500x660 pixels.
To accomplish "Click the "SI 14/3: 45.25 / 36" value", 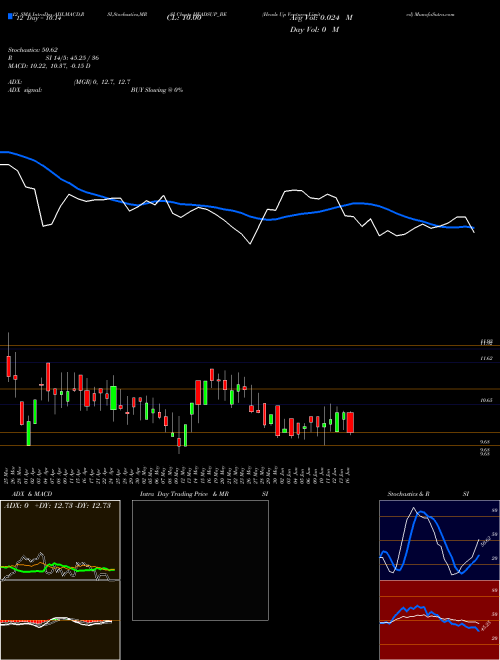I will pyautogui.click(x=72, y=58).
